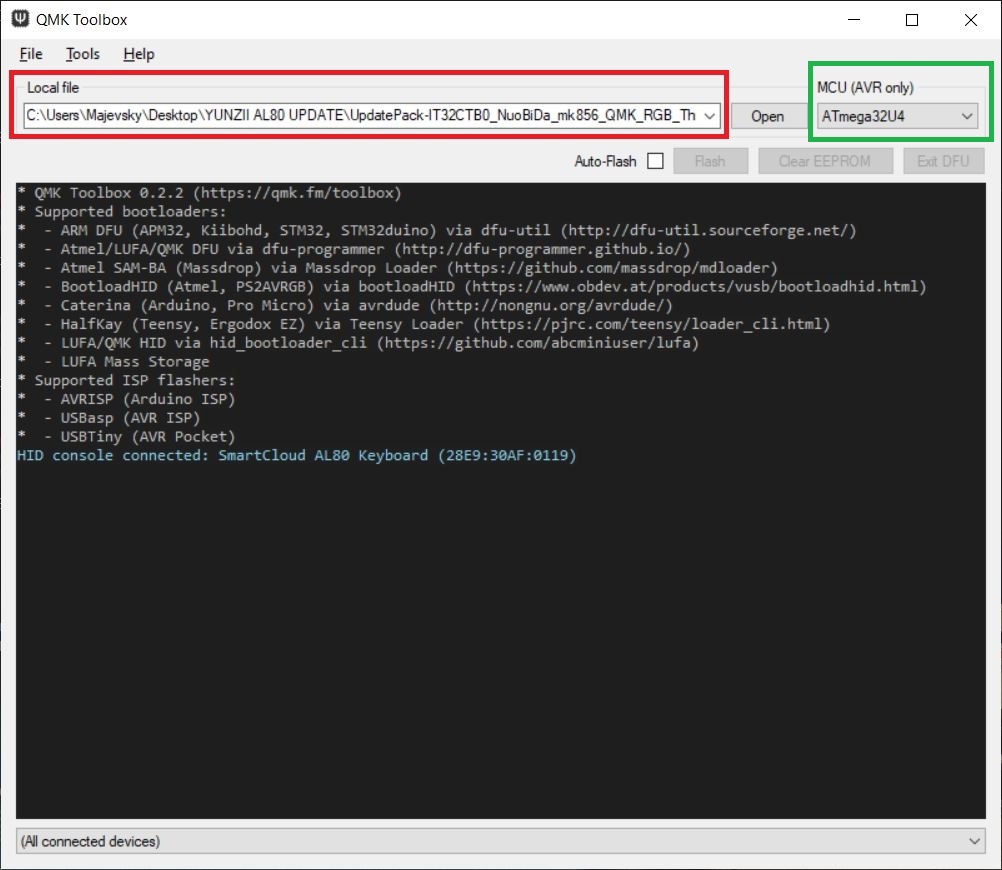Click the Exit DFU button
Screen dimensions: 1002x870
tap(943, 161)
